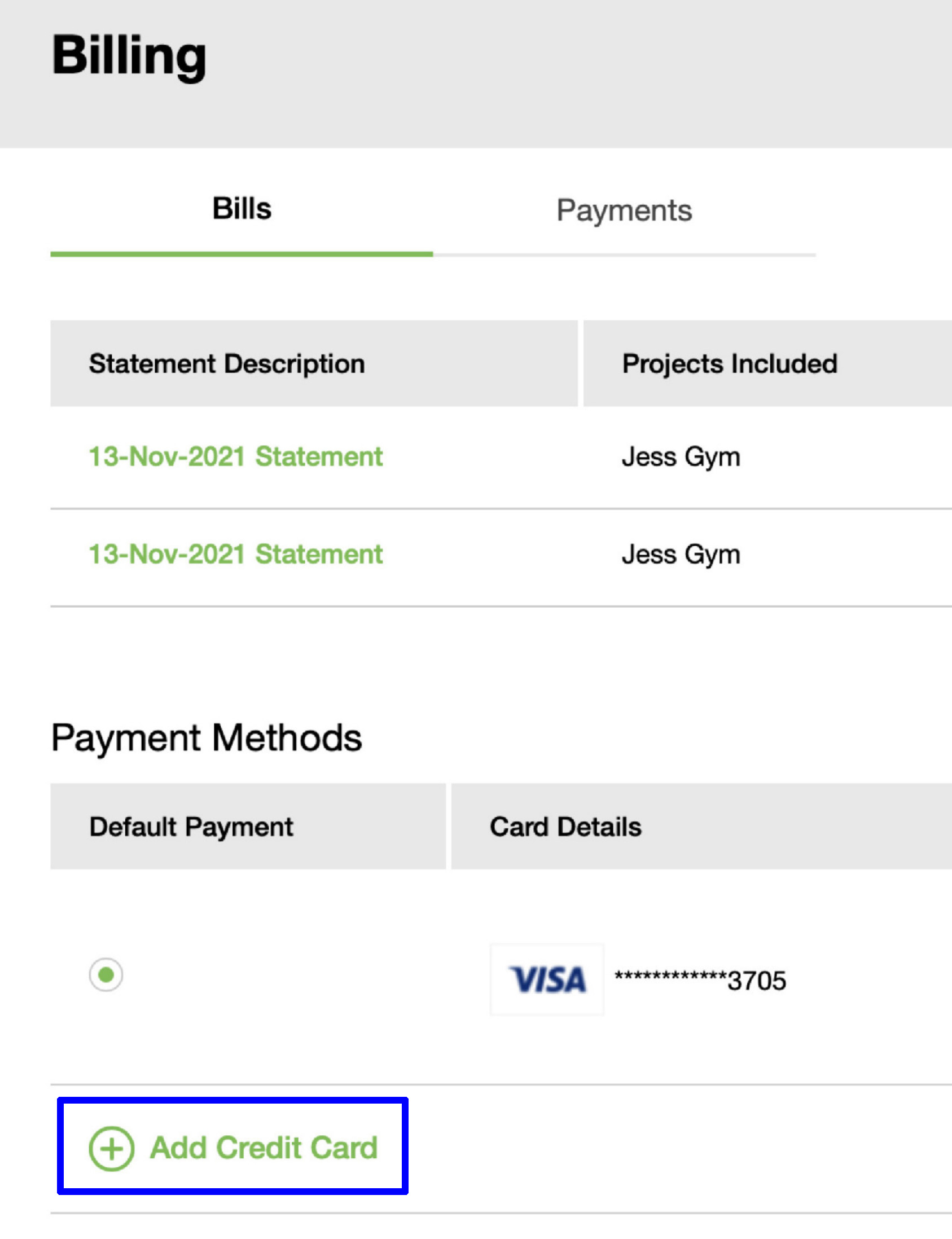Switch to the Payments tab
Viewport: 952px width, 1239px height.
point(624,211)
